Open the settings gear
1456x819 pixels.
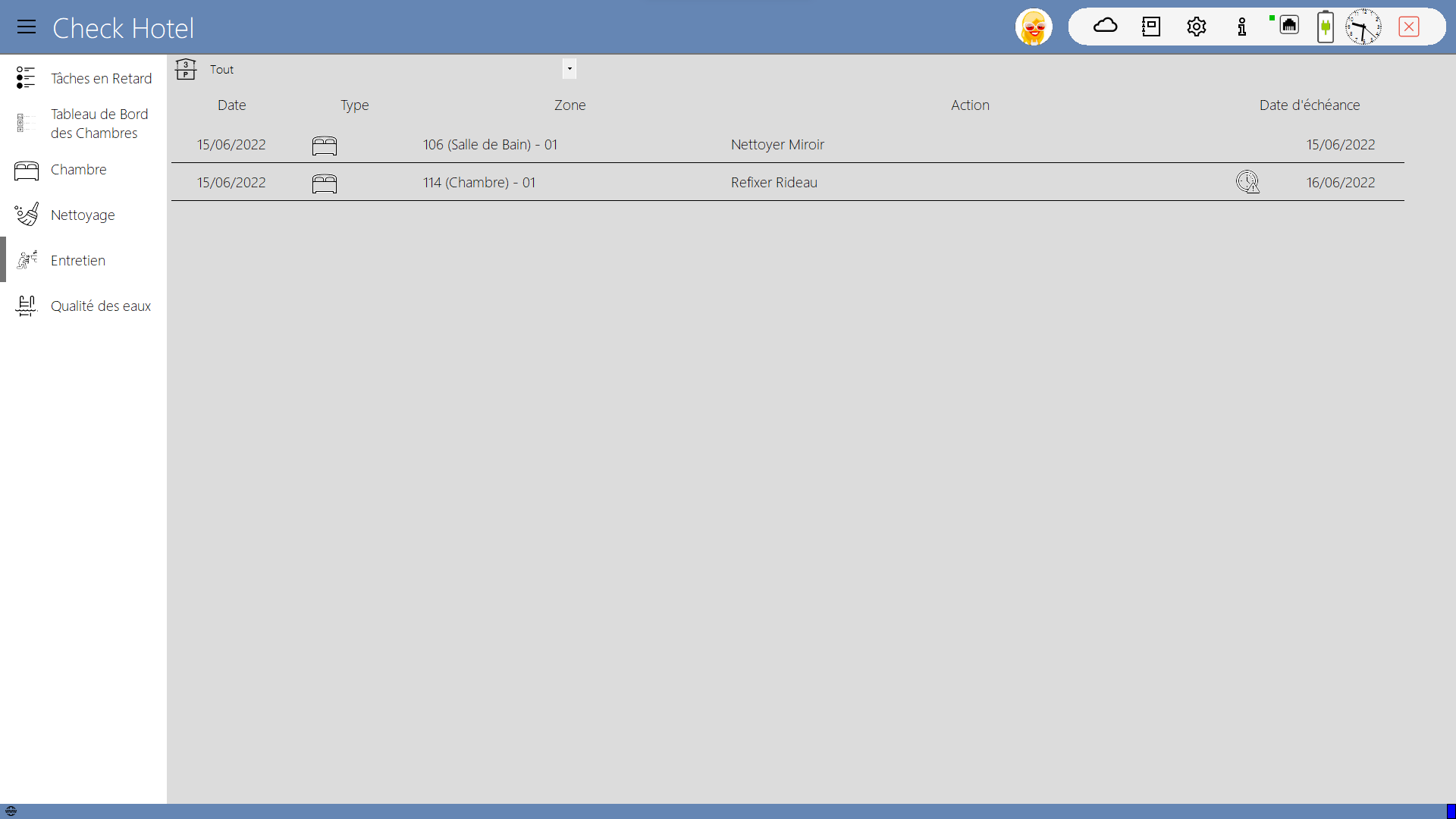click(1197, 27)
